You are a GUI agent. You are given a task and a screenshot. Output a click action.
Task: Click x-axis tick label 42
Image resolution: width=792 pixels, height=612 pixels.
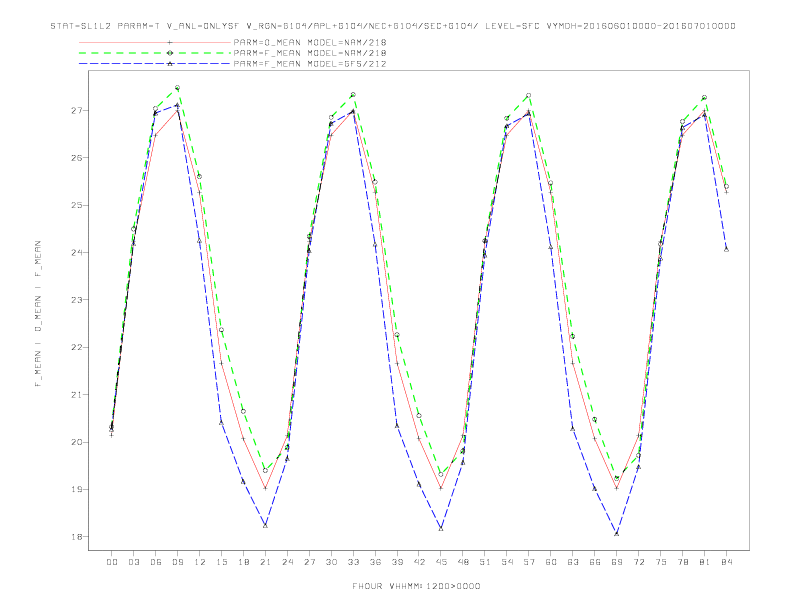(419, 562)
